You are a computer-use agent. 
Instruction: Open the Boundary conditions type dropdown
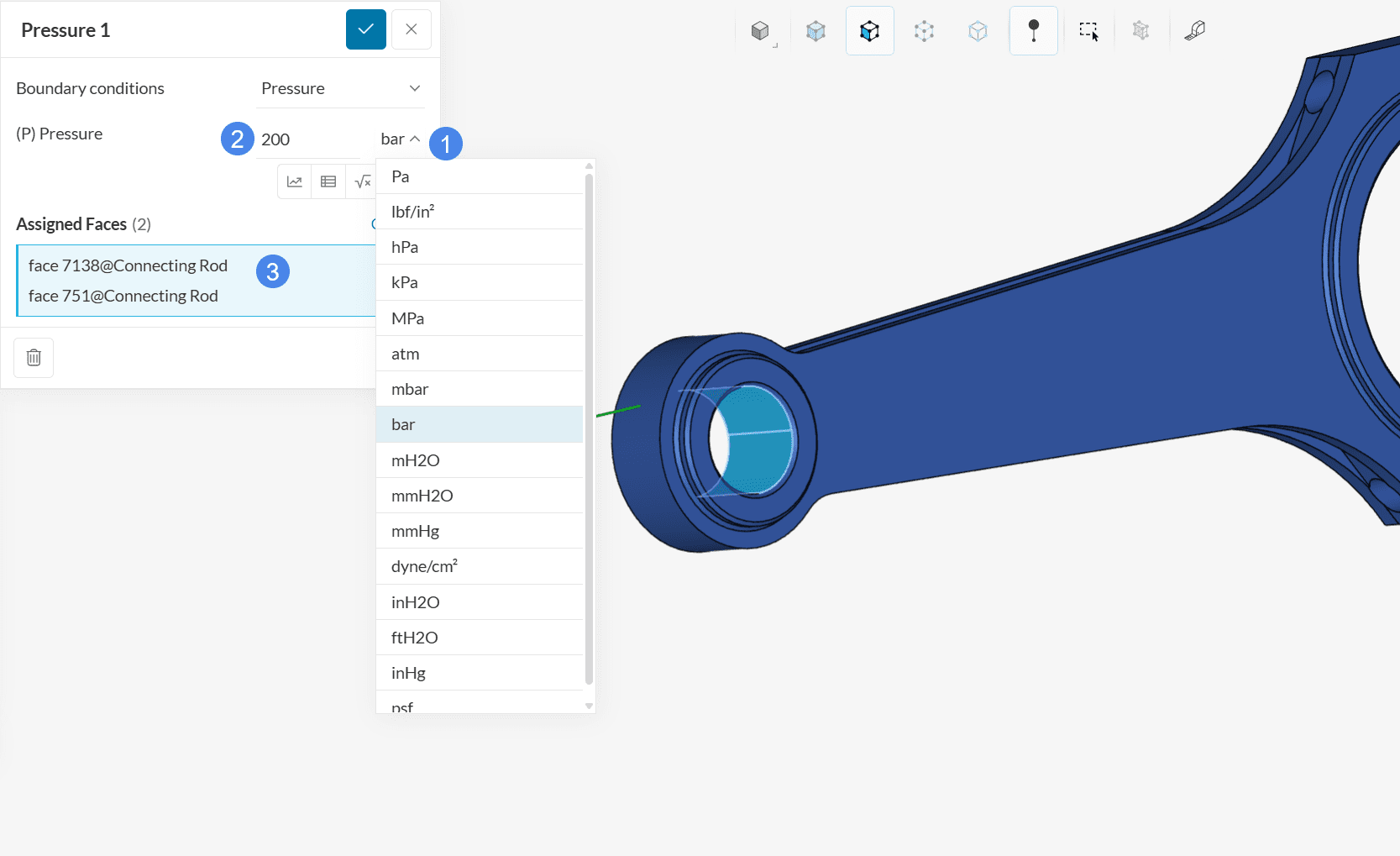[x=340, y=88]
